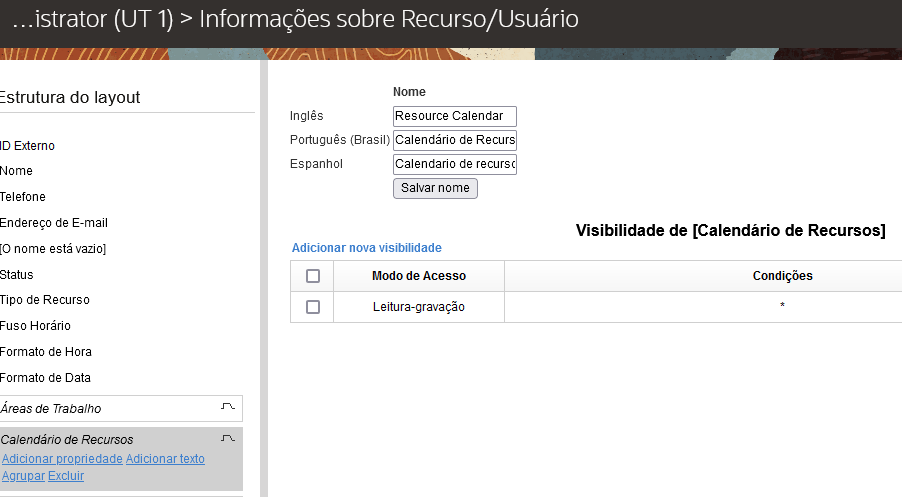The image size is (902, 497).
Task: Click the Condições column header
Action: point(782,276)
